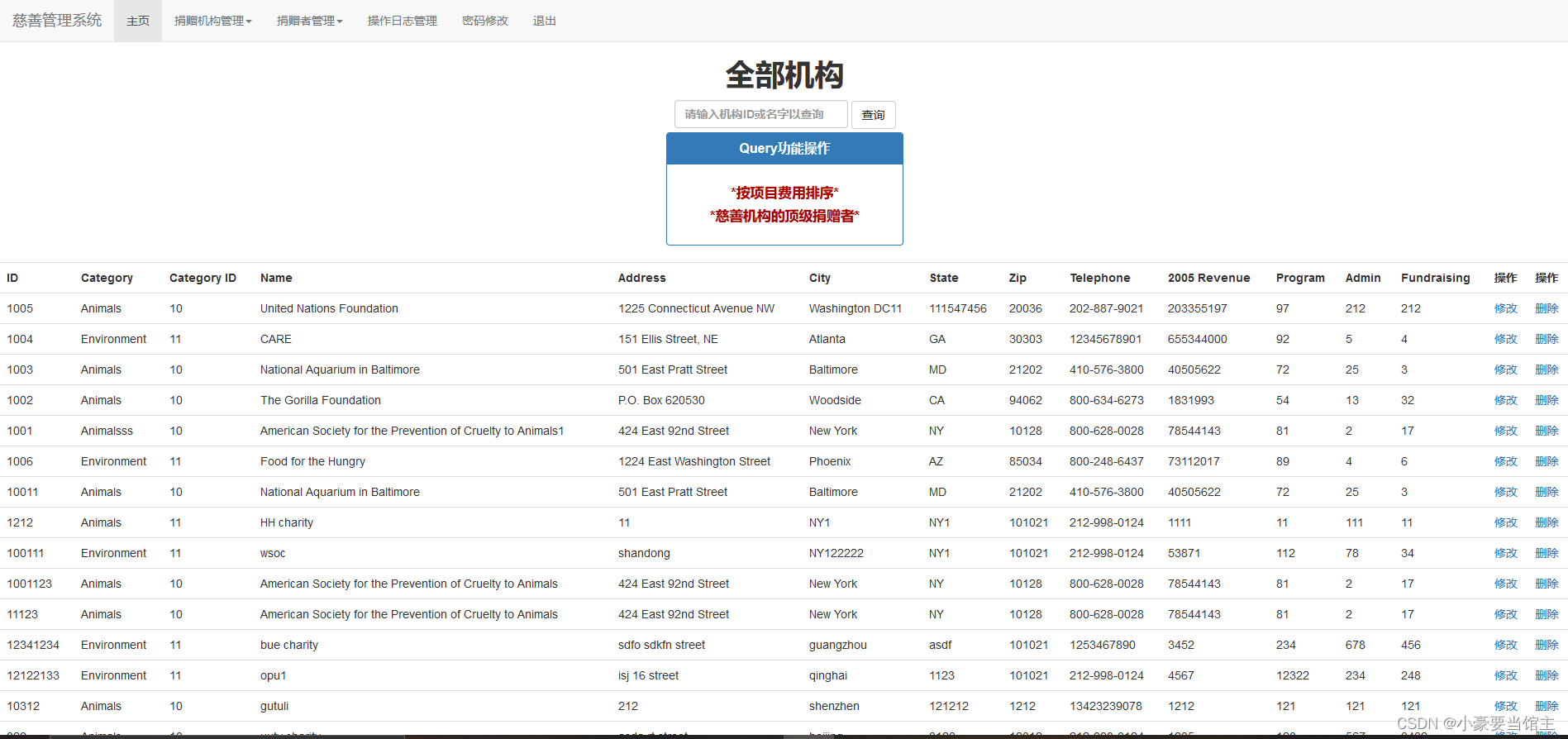Click 删除 for the CARE row

click(1547, 339)
